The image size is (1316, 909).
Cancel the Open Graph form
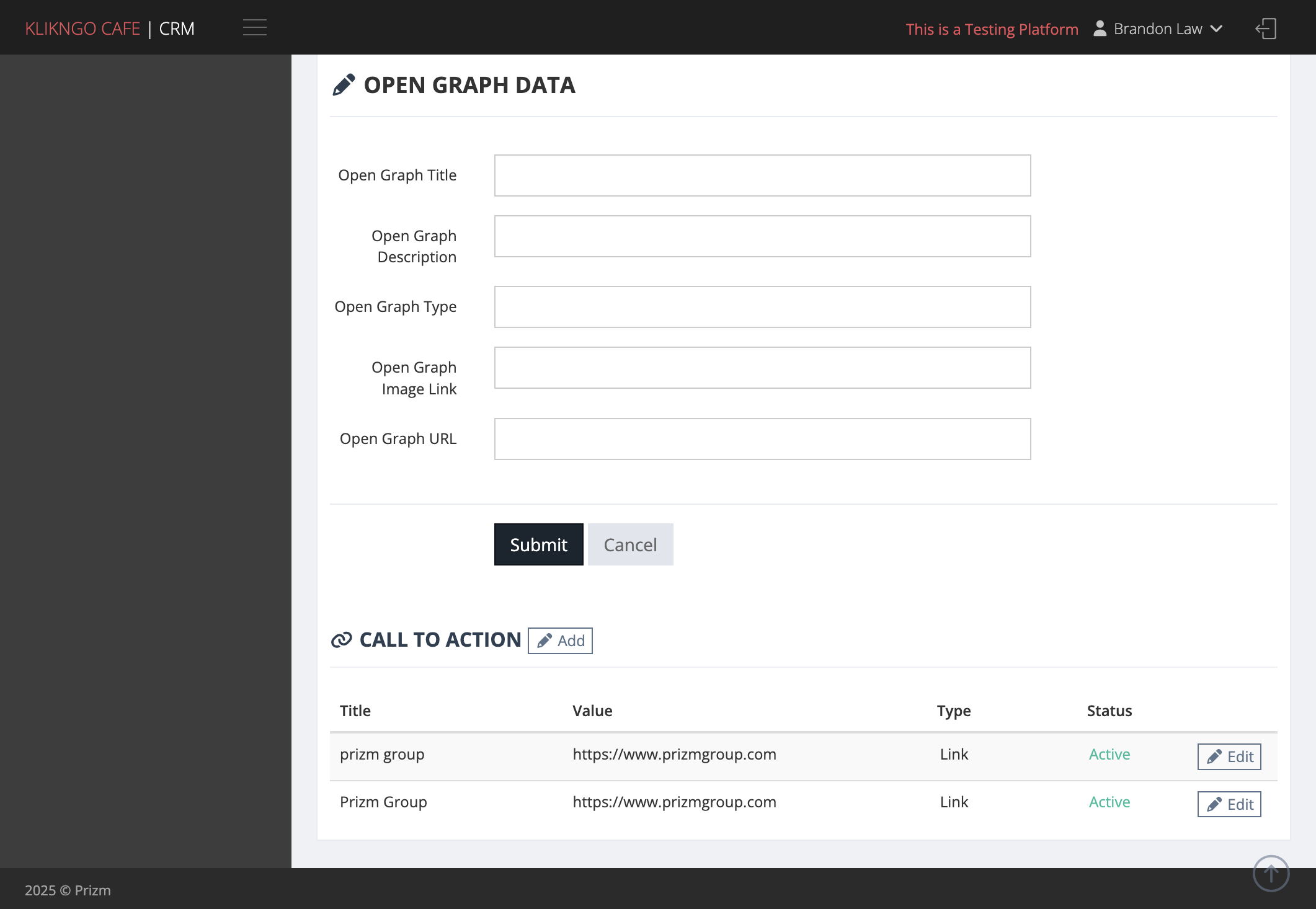630,544
